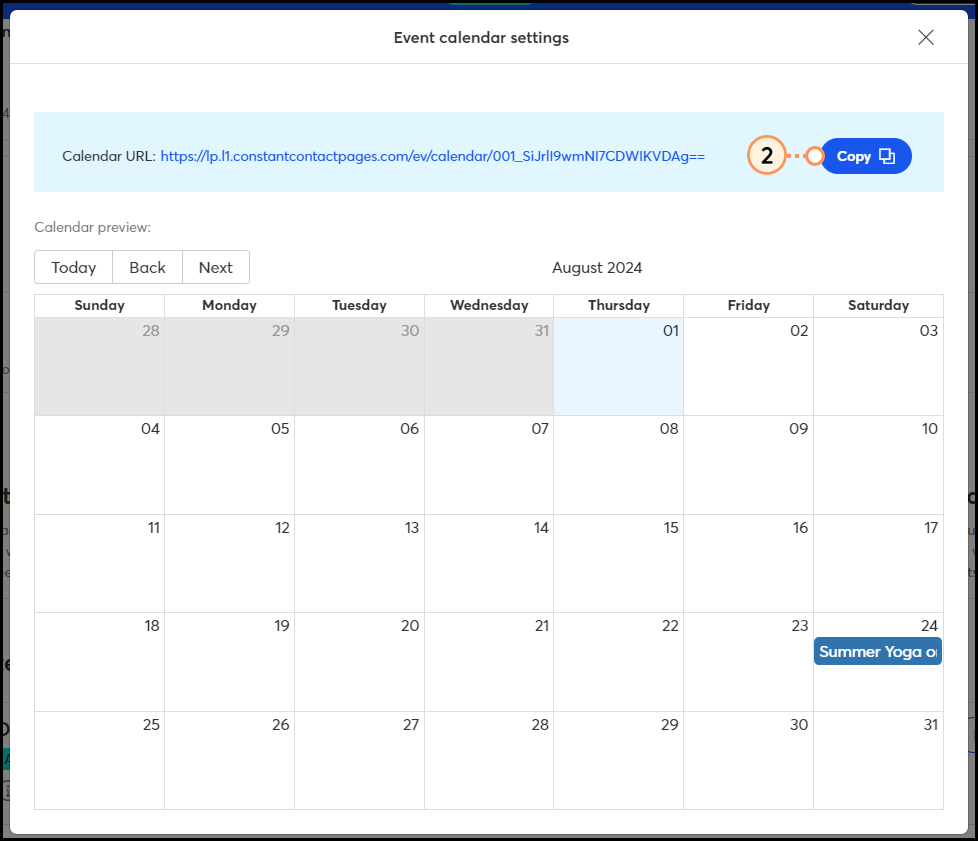The width and height of the screenshot is (978, 841).
Task: Select date 17 in the calendar
Action: 931,528
